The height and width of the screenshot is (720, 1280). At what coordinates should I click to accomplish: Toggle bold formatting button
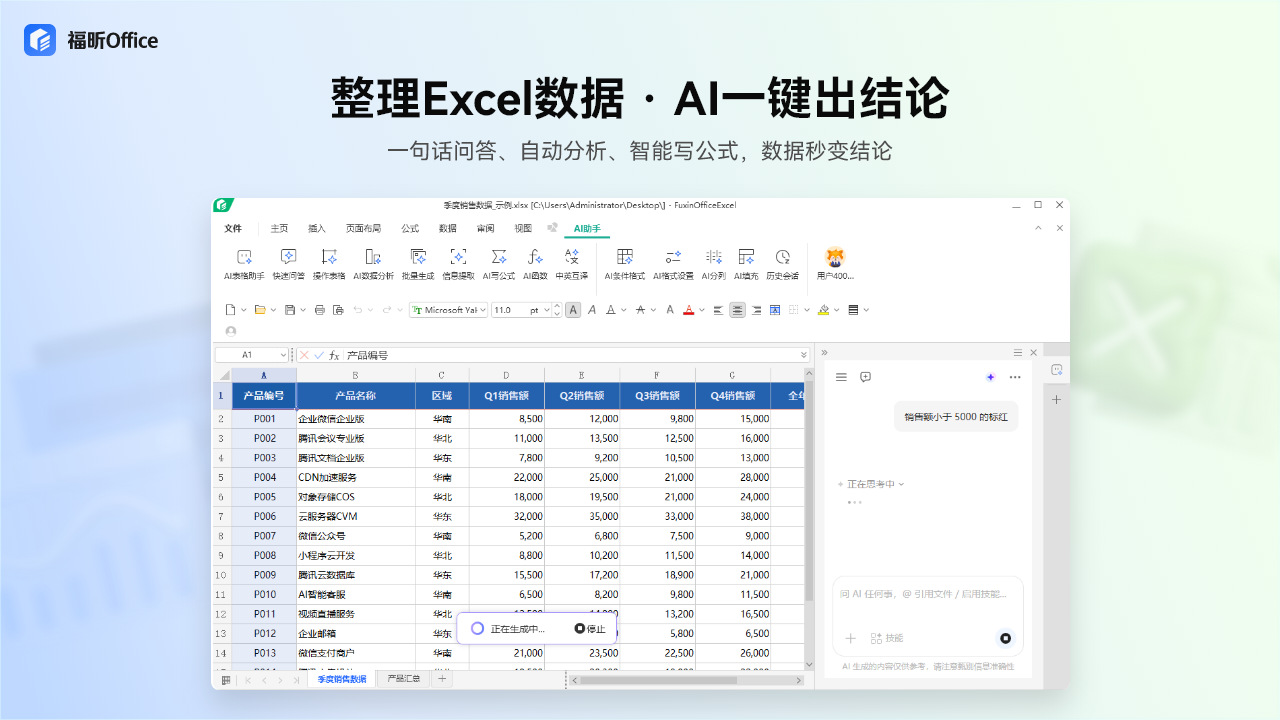tap(573, 310)
